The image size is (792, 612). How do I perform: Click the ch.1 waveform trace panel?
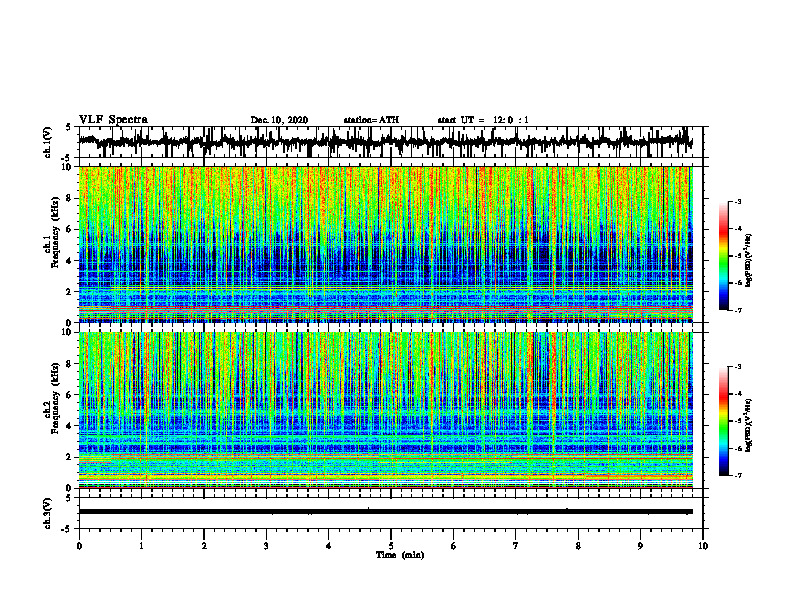[x=390, y=142]
